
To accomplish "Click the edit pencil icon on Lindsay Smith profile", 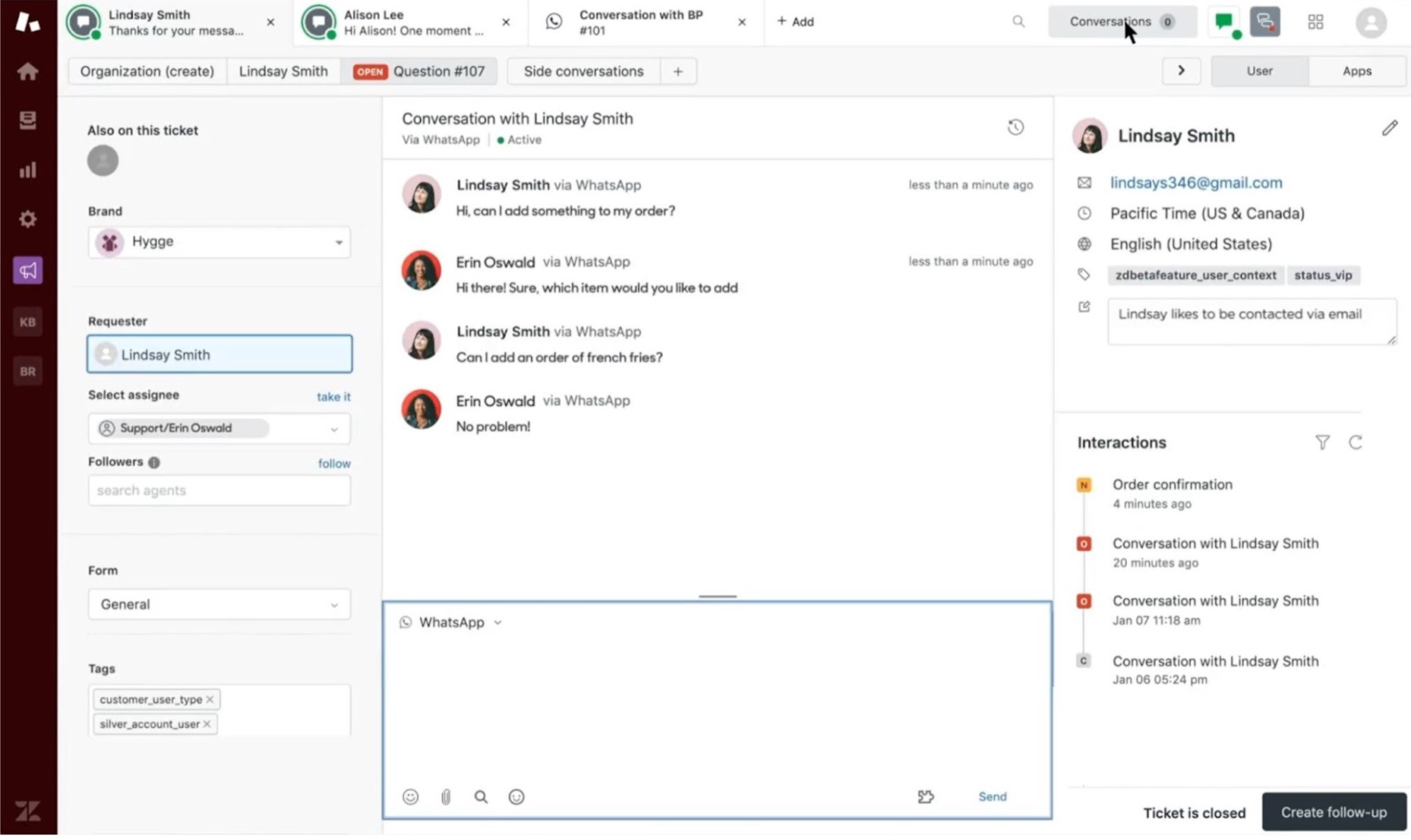I will tap(1389, 128).
